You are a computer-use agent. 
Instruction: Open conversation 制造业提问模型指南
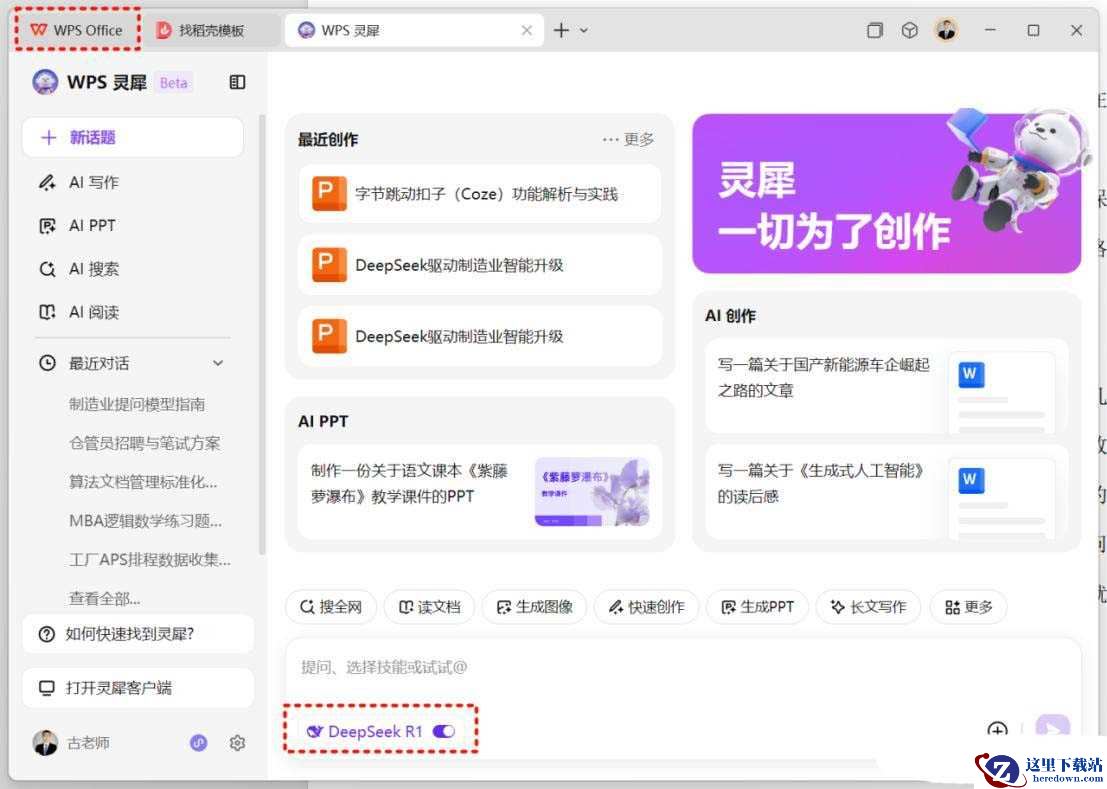pos(137,404)
